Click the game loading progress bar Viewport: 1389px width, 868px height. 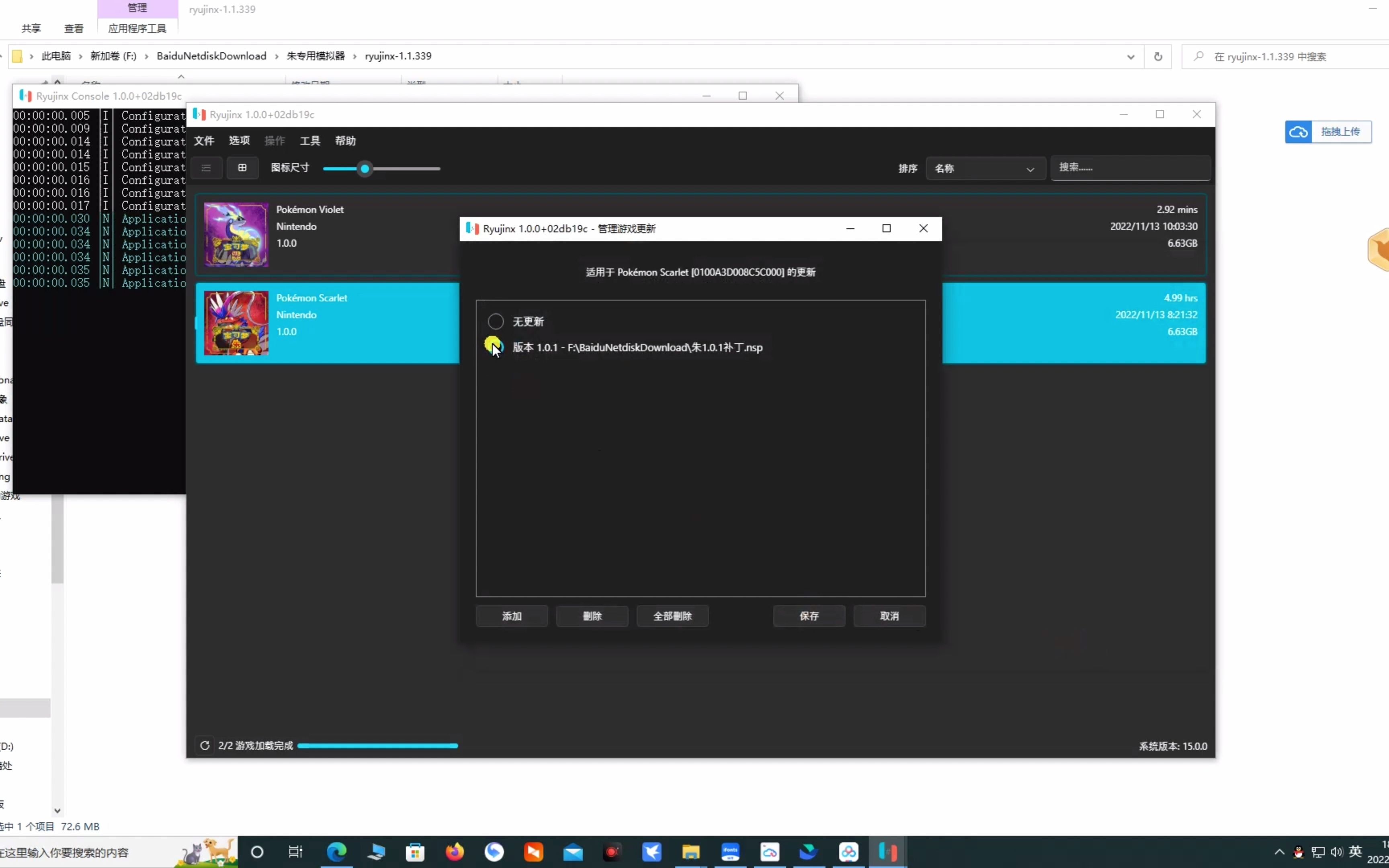(378, 746)
